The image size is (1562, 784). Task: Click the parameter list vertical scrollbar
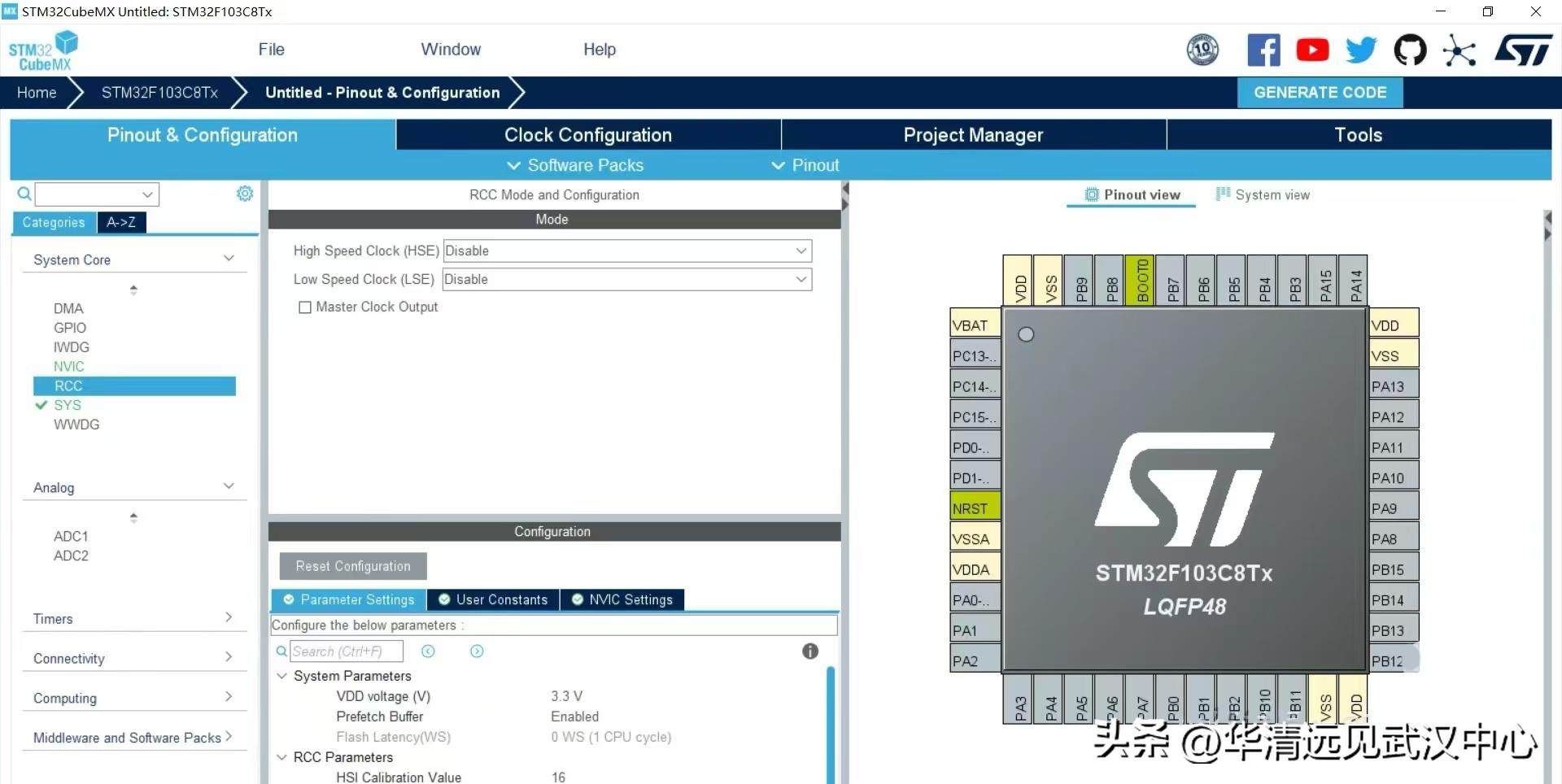[831, 724]
